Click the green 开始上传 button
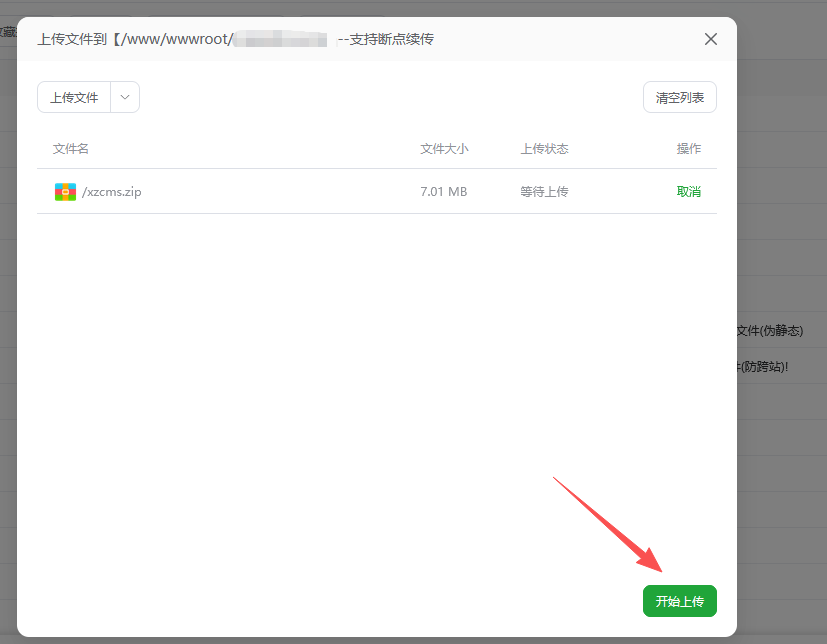 (x=679, y=601)
